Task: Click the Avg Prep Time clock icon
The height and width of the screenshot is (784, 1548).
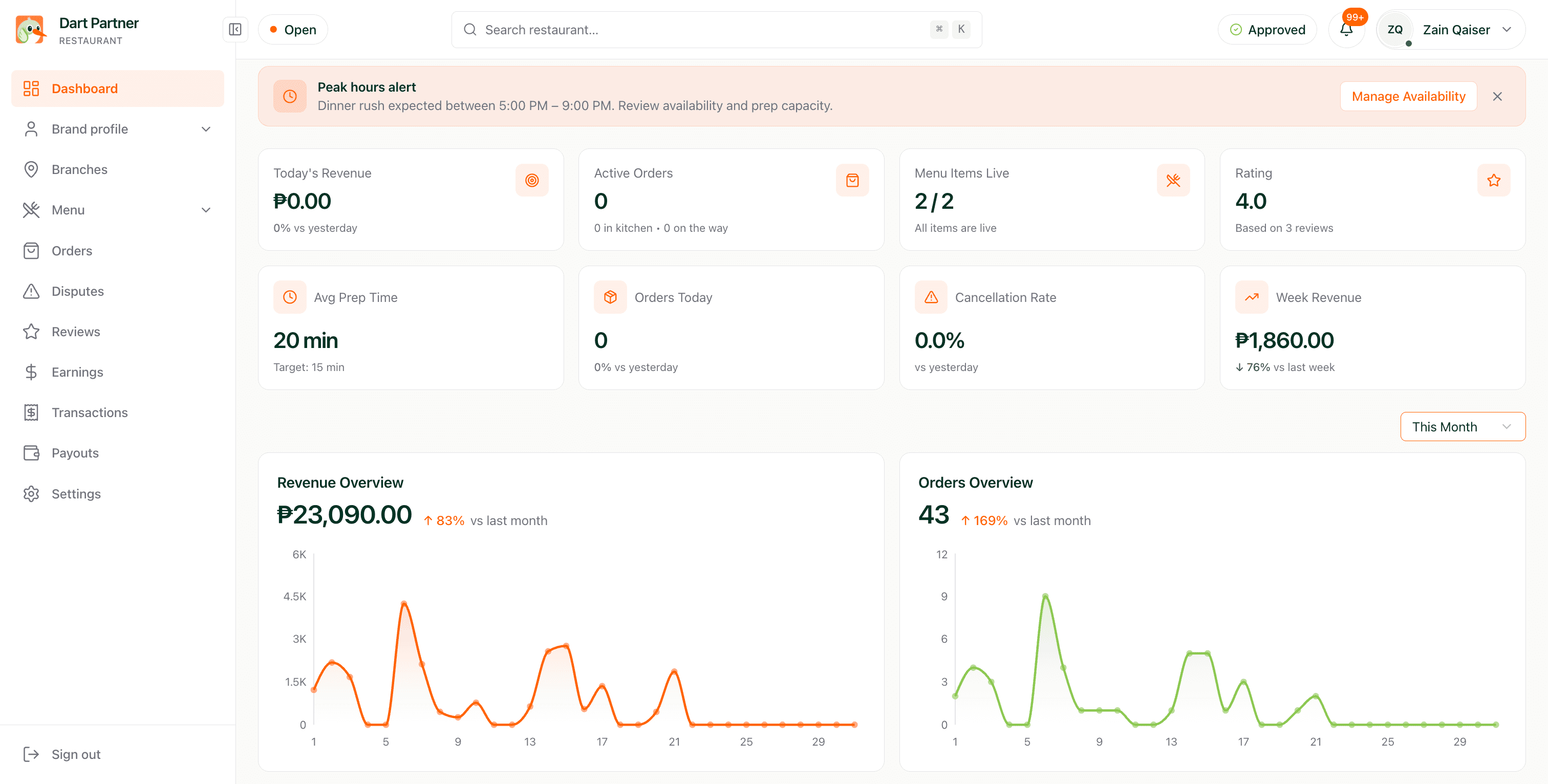Action: [290, 297]
